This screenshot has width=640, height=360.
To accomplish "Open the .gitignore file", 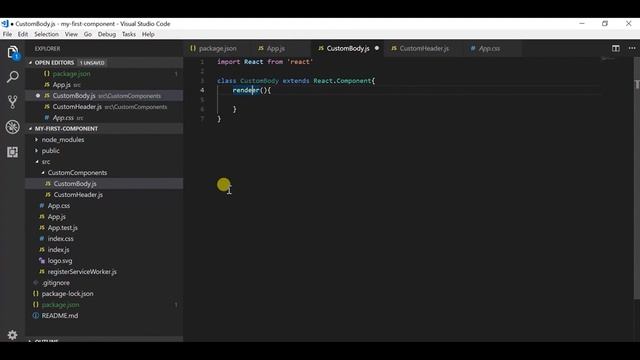I will pyautogui.click(x=56, y=282).
